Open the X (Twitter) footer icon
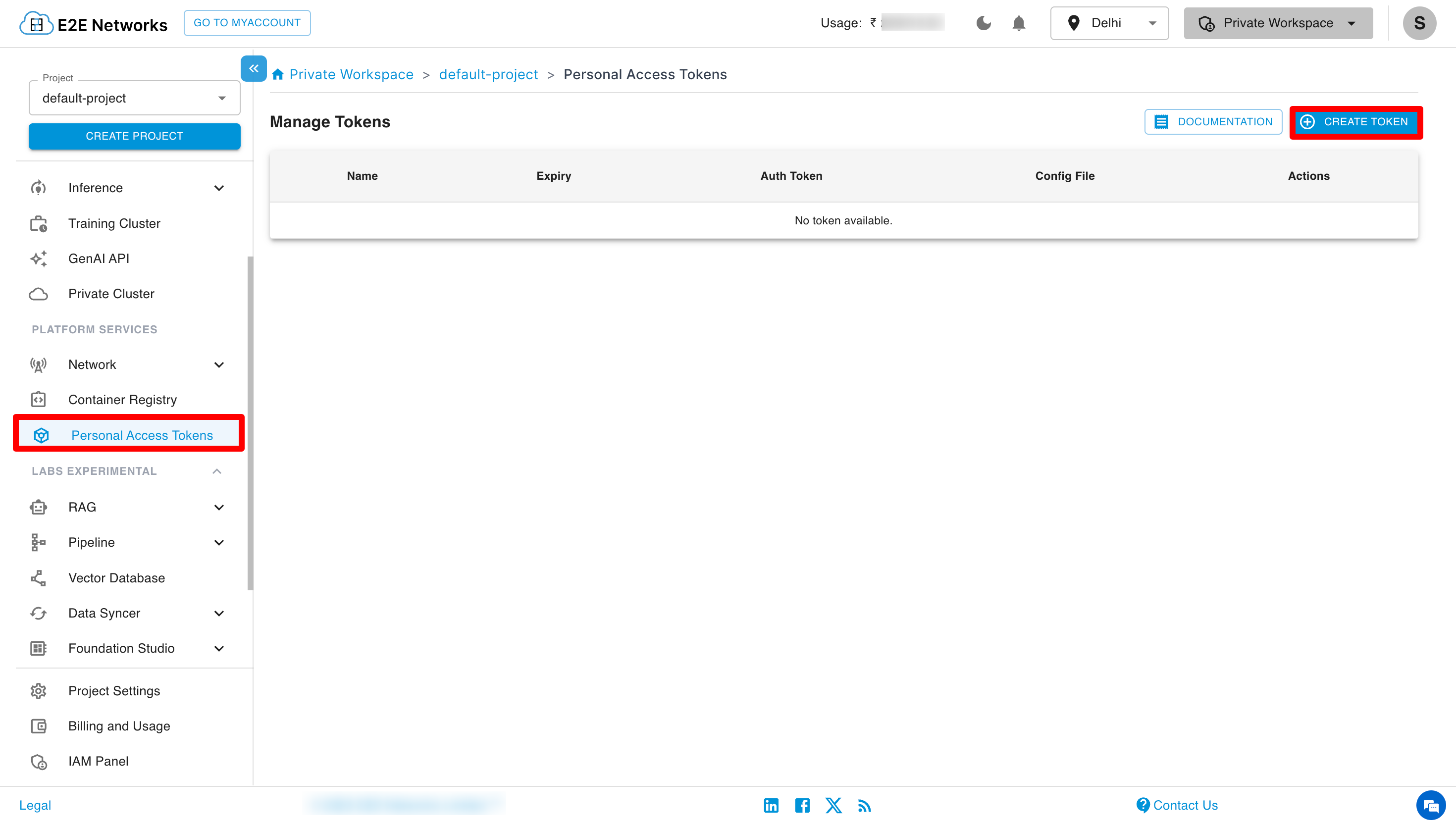The image size is (1456, 827). pyautogui.click(x=833, y=805)
